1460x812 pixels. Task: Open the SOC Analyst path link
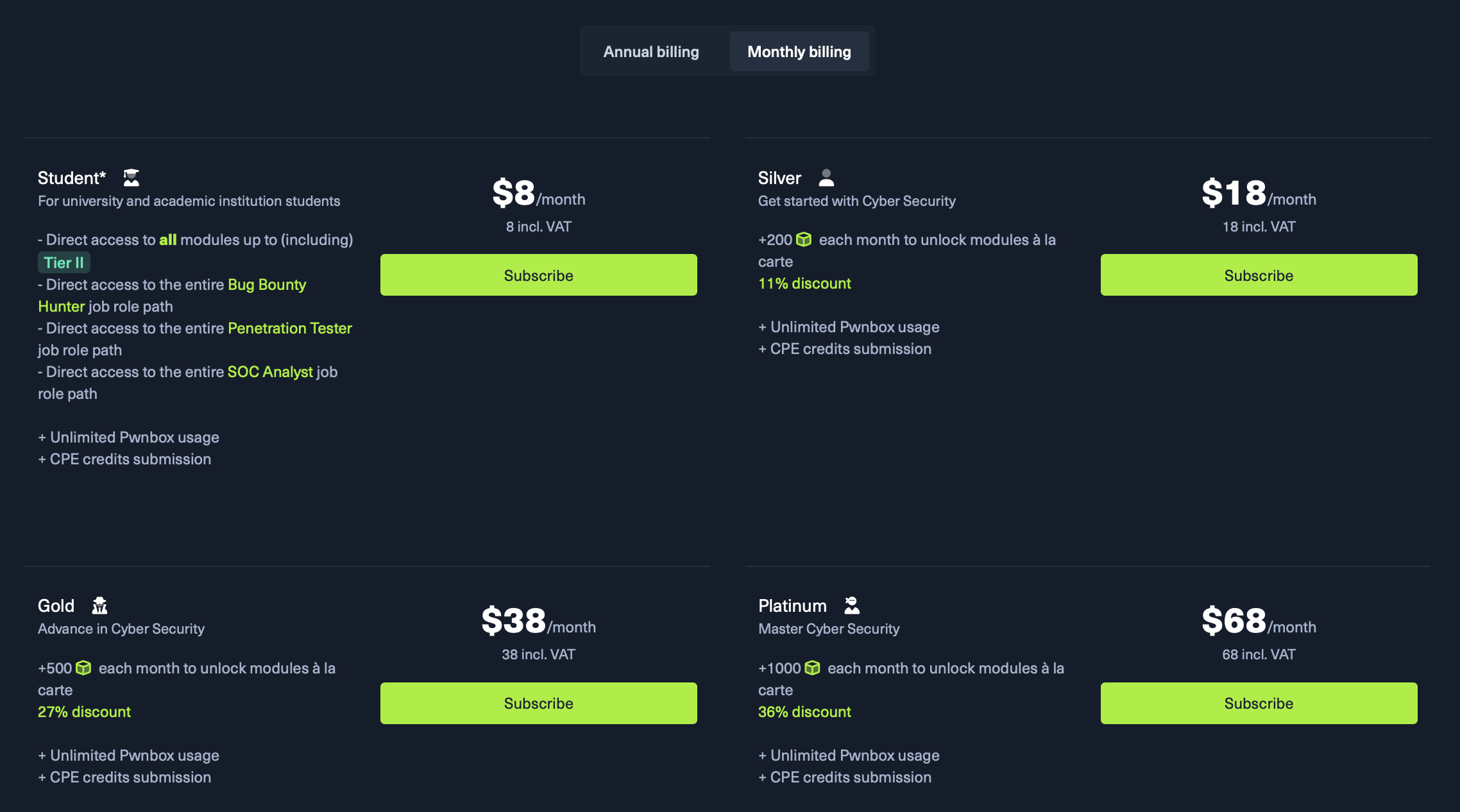pos(270,372)
